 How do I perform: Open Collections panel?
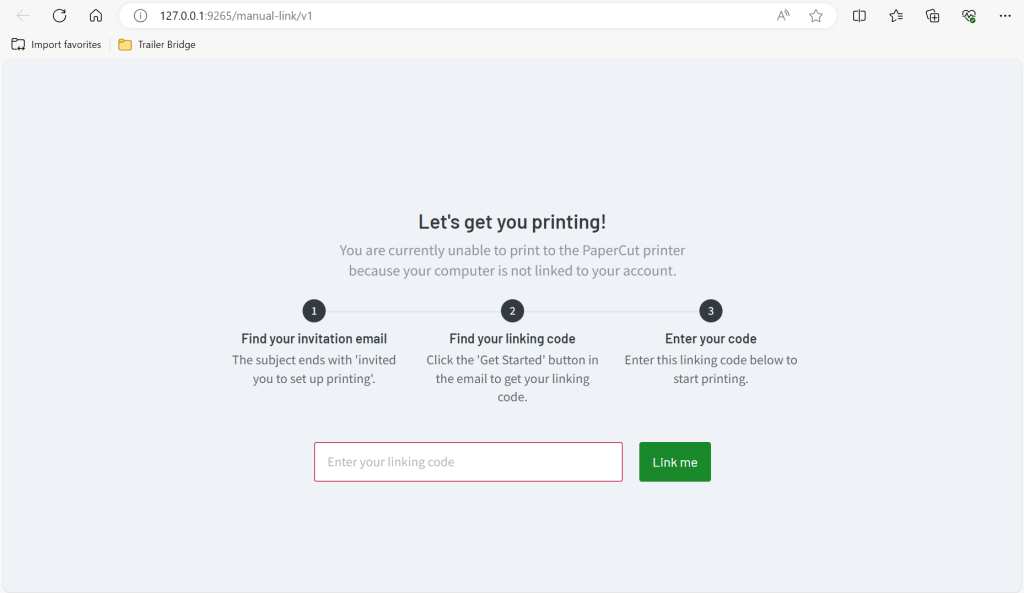[933, 16]
